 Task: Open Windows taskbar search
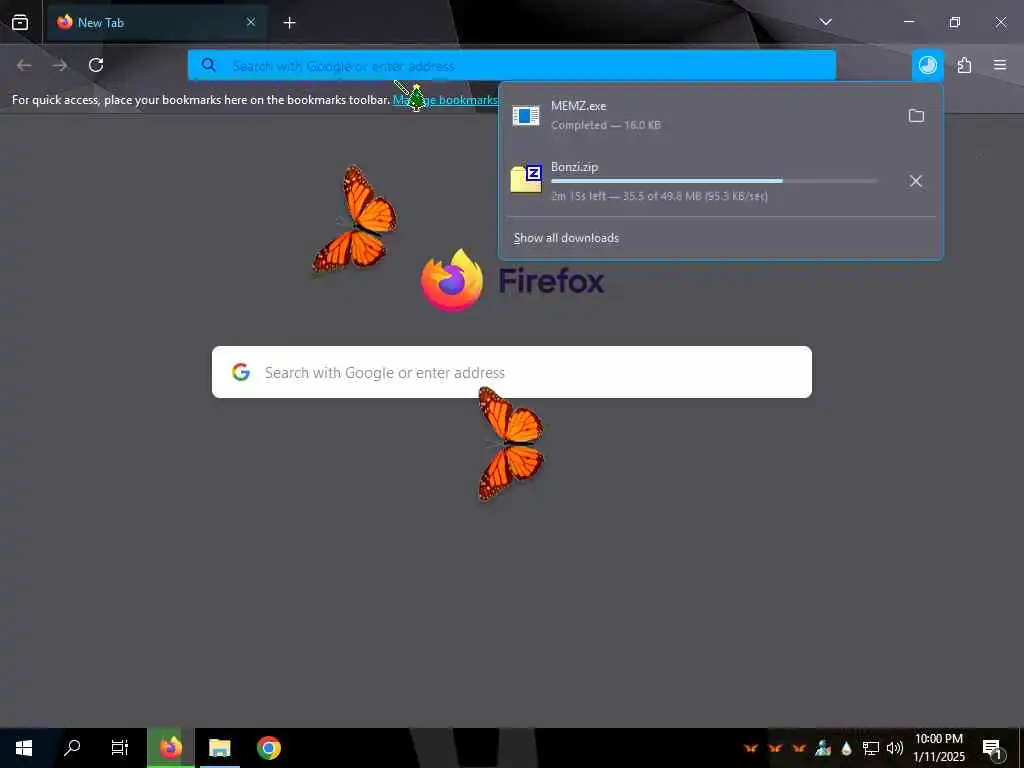coord(72,748)
